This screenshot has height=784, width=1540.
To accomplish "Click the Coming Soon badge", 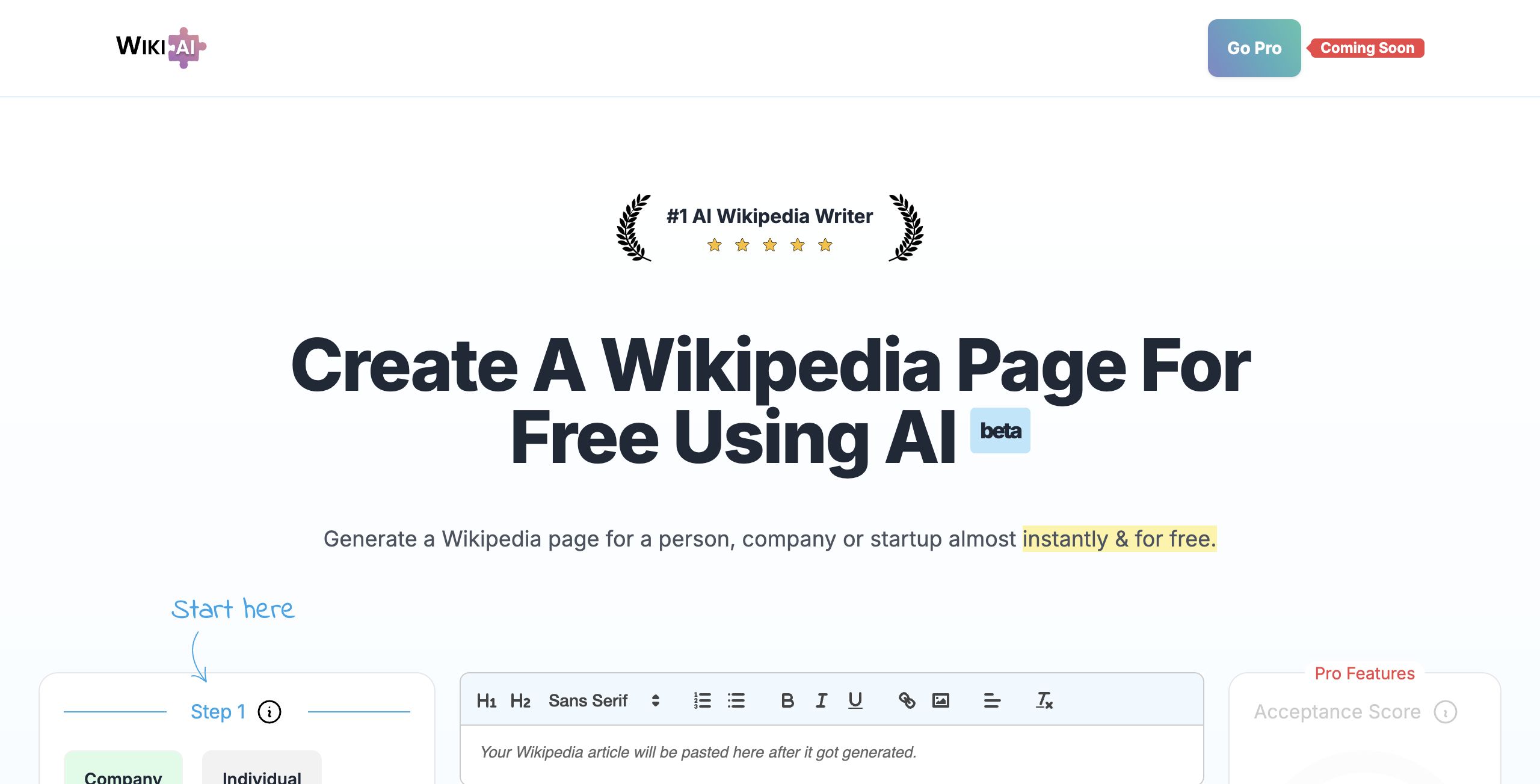I will pos(1367,48).
